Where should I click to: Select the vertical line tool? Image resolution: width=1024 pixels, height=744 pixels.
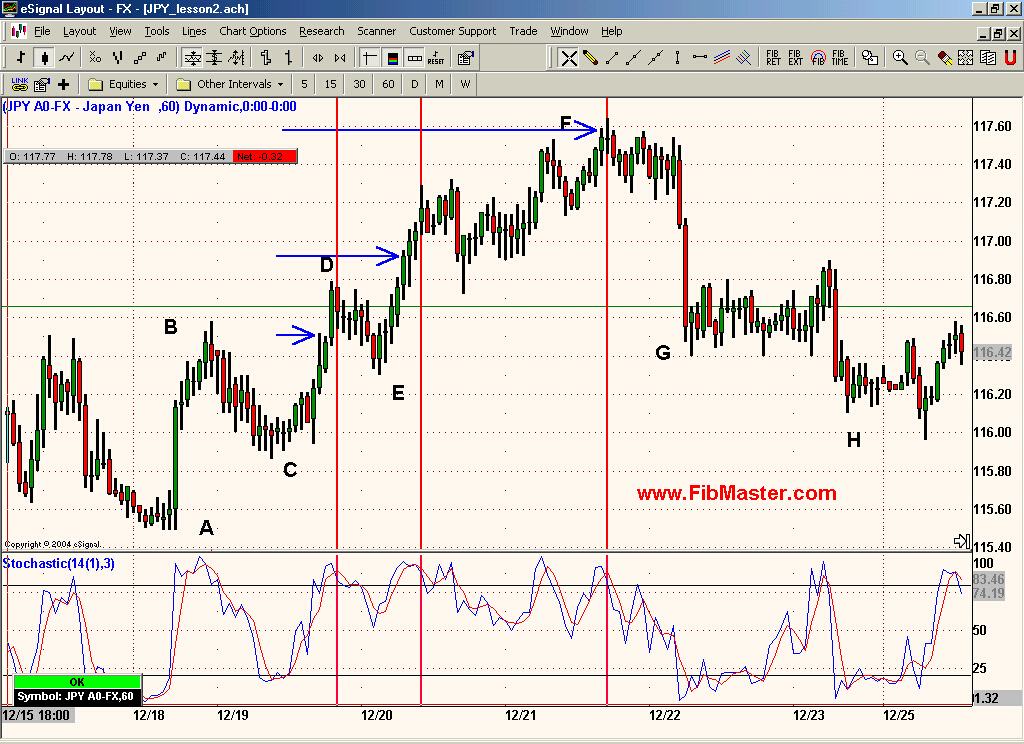677,58
